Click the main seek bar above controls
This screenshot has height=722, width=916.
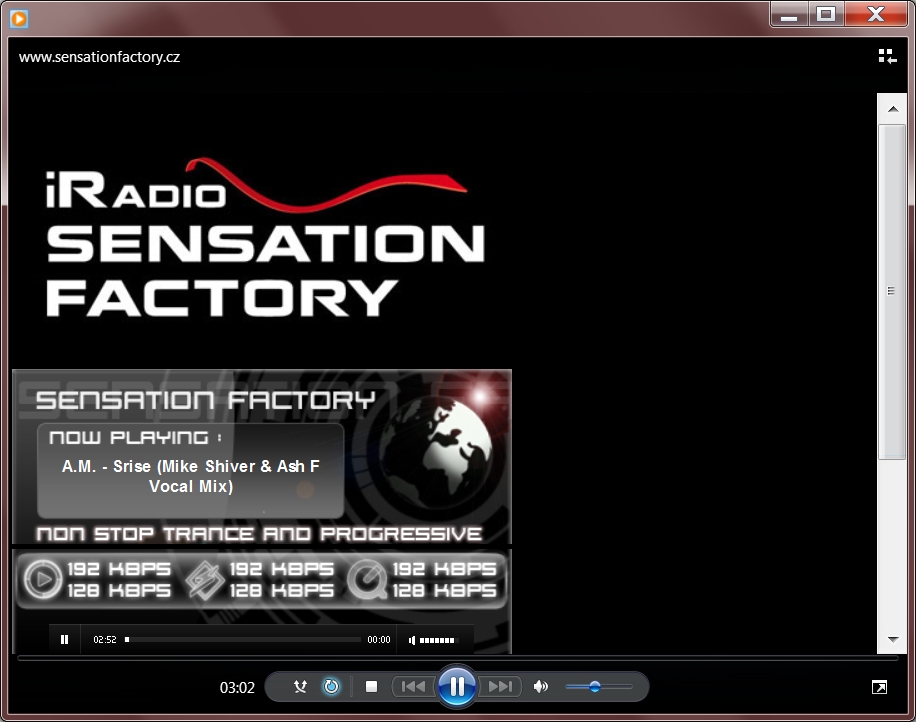457,659
